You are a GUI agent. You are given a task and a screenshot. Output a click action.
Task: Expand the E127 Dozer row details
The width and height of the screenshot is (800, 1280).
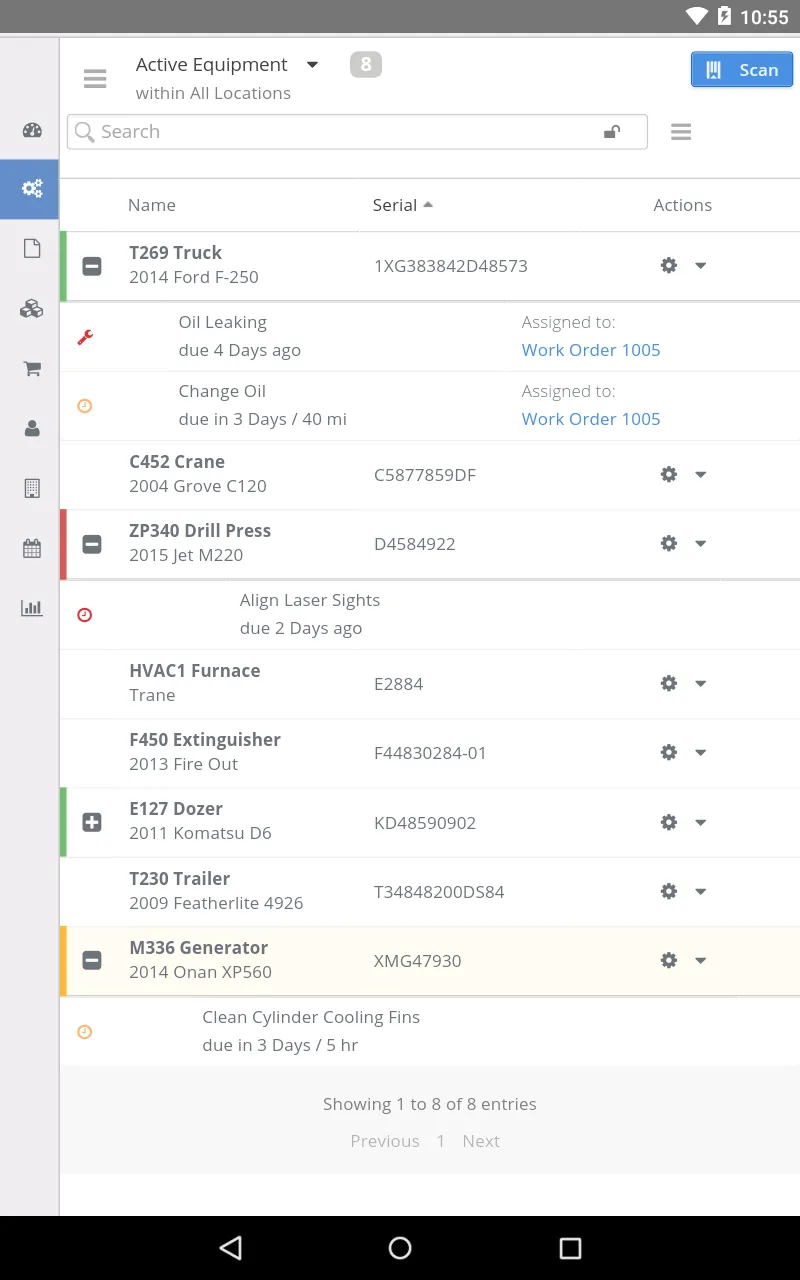(92, 822)
